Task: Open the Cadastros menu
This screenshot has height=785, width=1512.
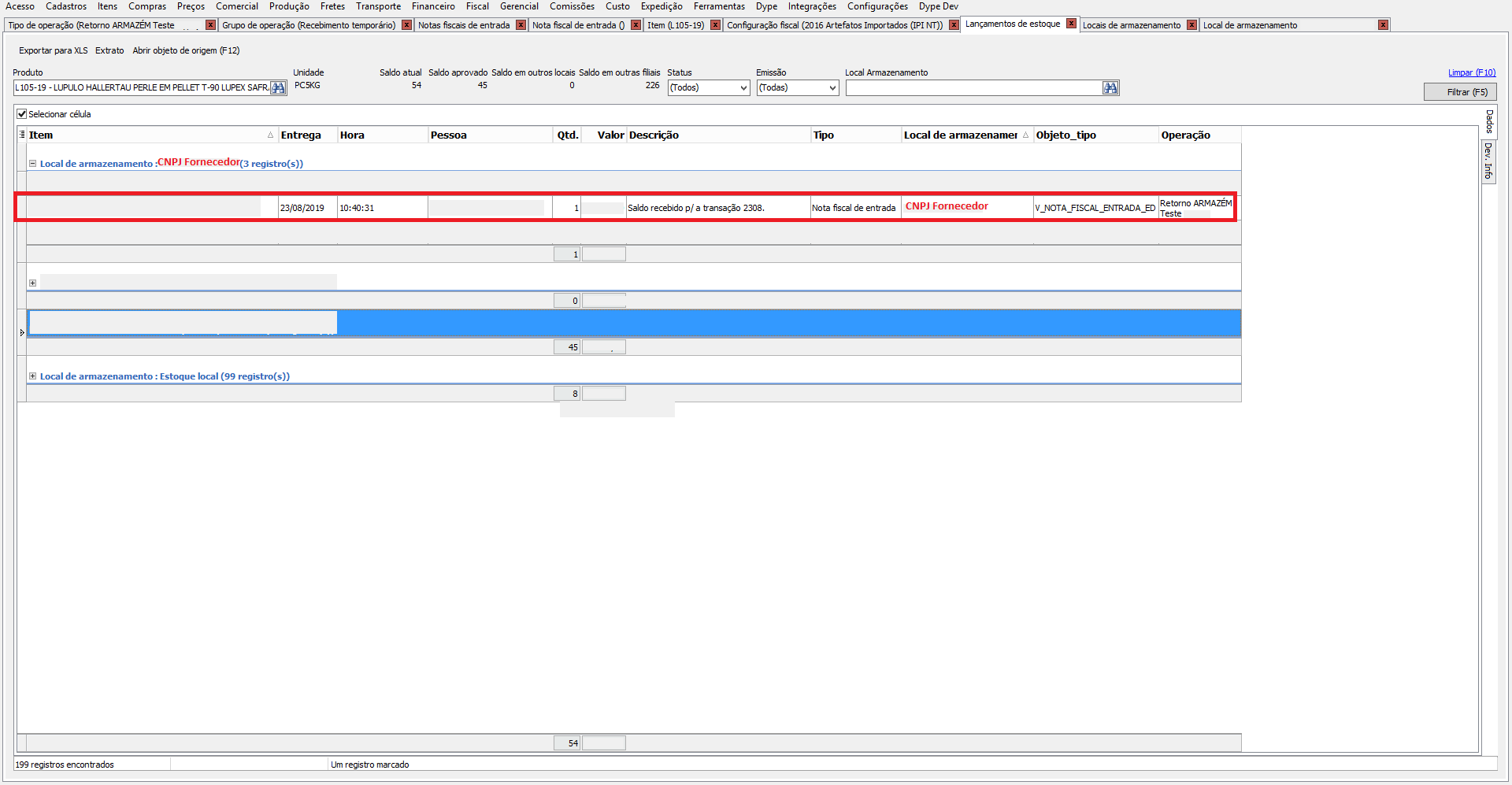Action: pos(66,6)
